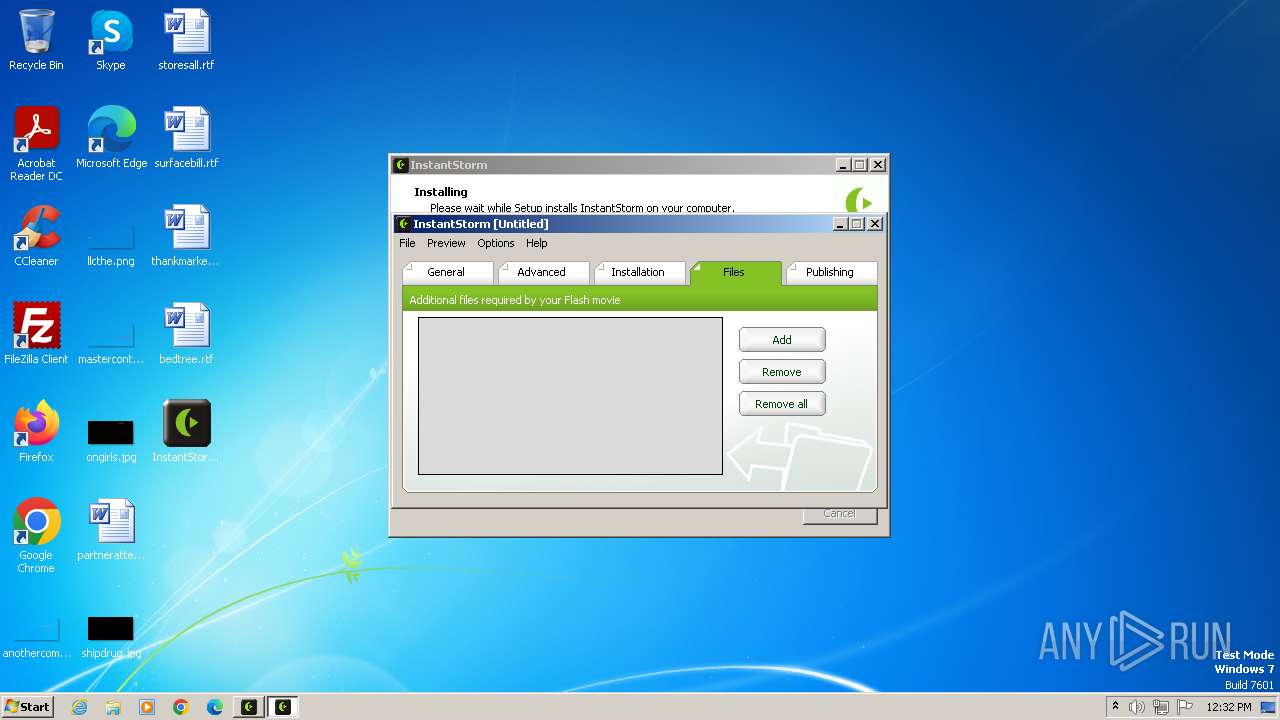1280x720 pixels.
Task: Launch CCleaner from the desktop
Action: coord(36,236)
